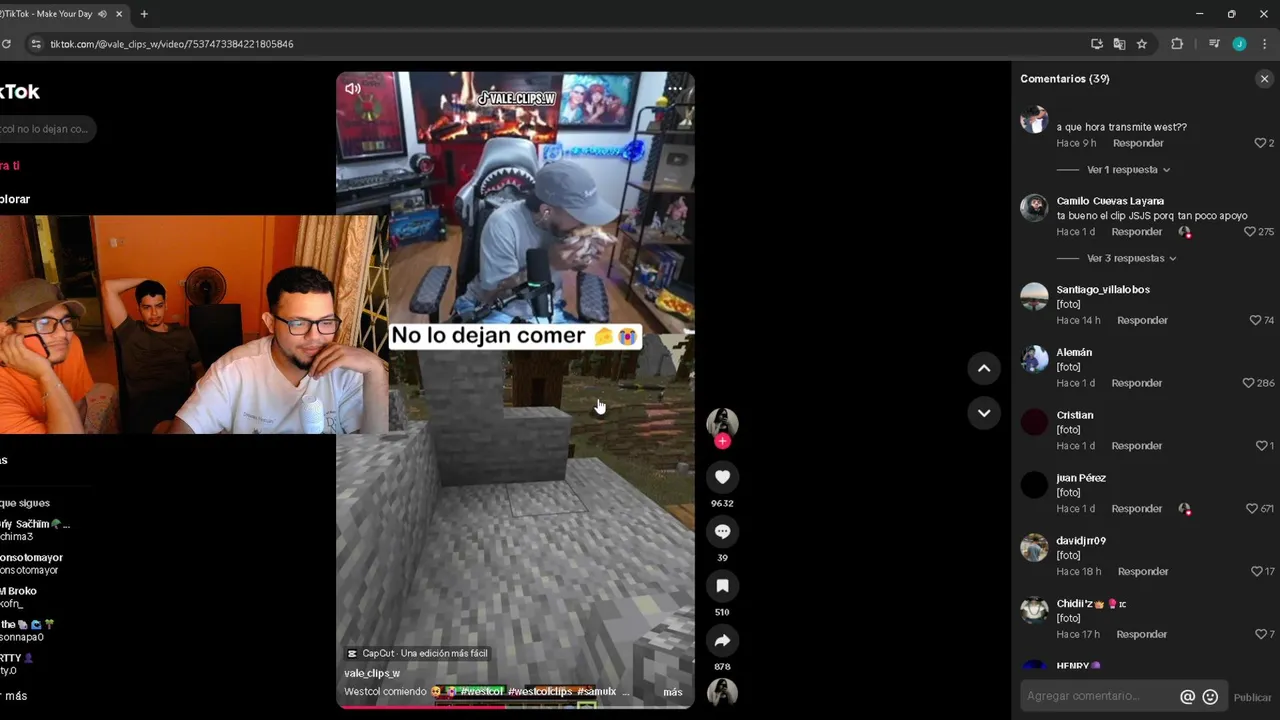Focus the 'Agregar comentario...' field

coord(1100,696)
